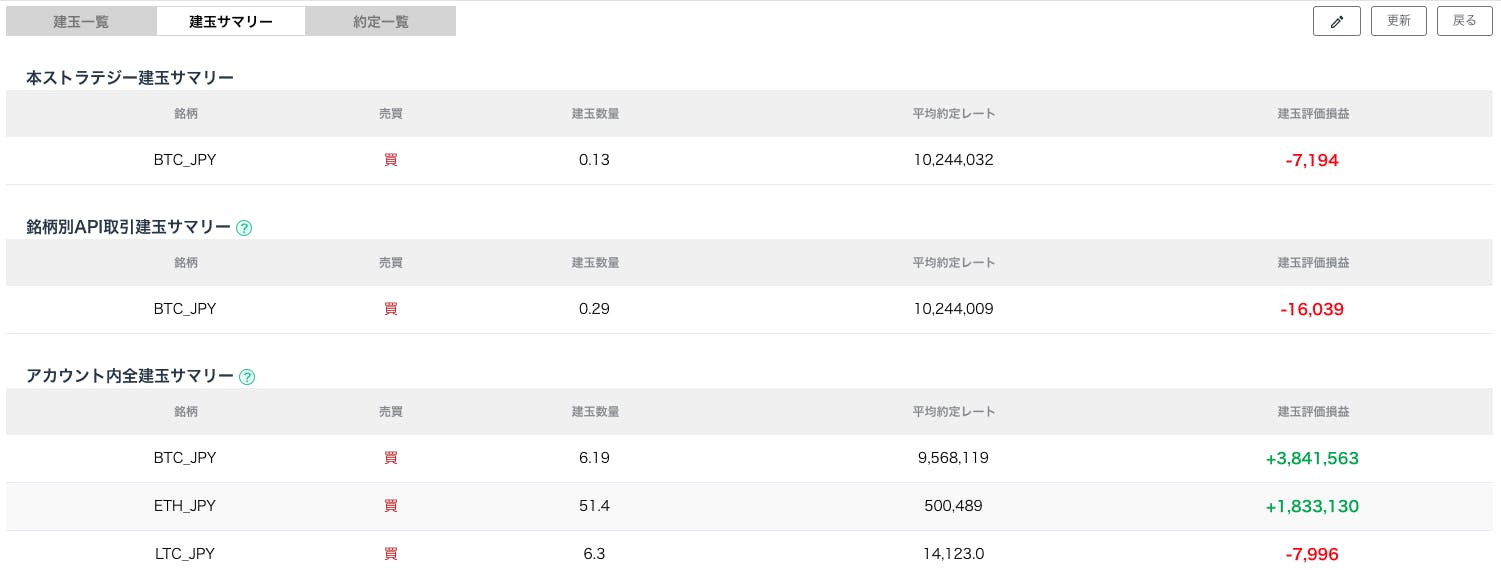Select BTC_JPY row with quantity 0.29
This screenshot has width=1501, height=570.
point(750,309)
